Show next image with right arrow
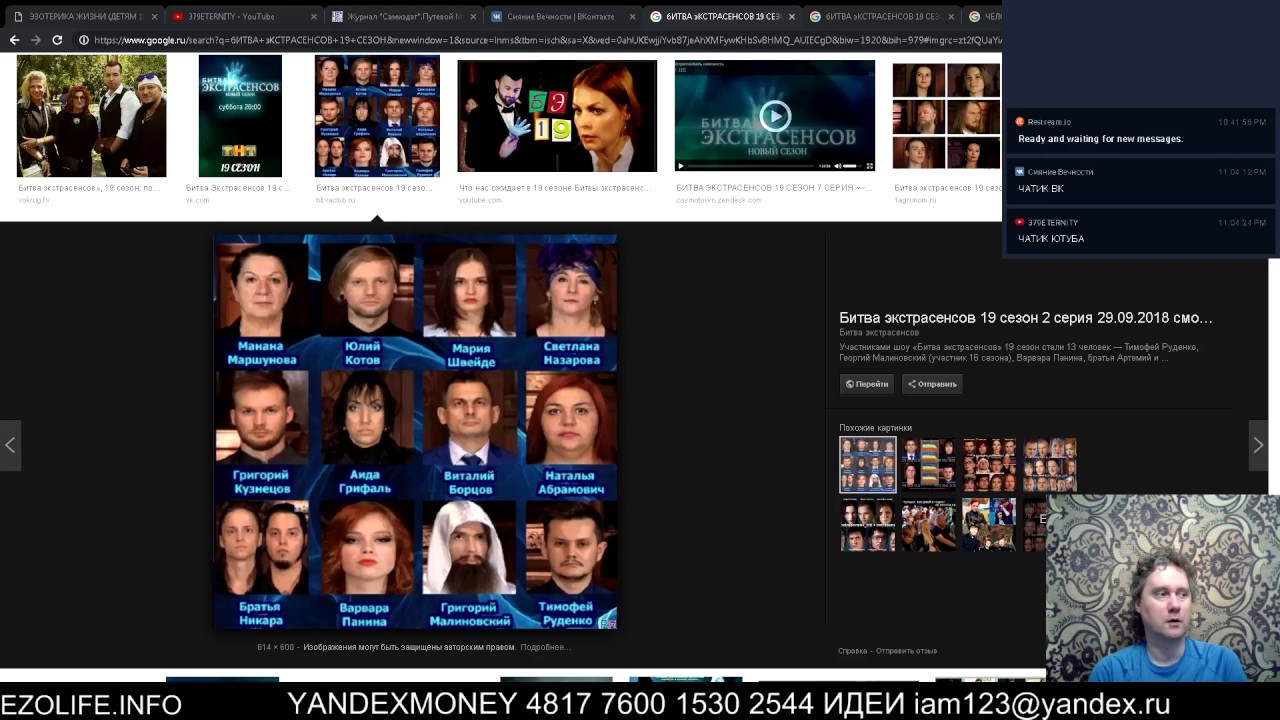The image size is (1280, 720). coord(1258,445)
